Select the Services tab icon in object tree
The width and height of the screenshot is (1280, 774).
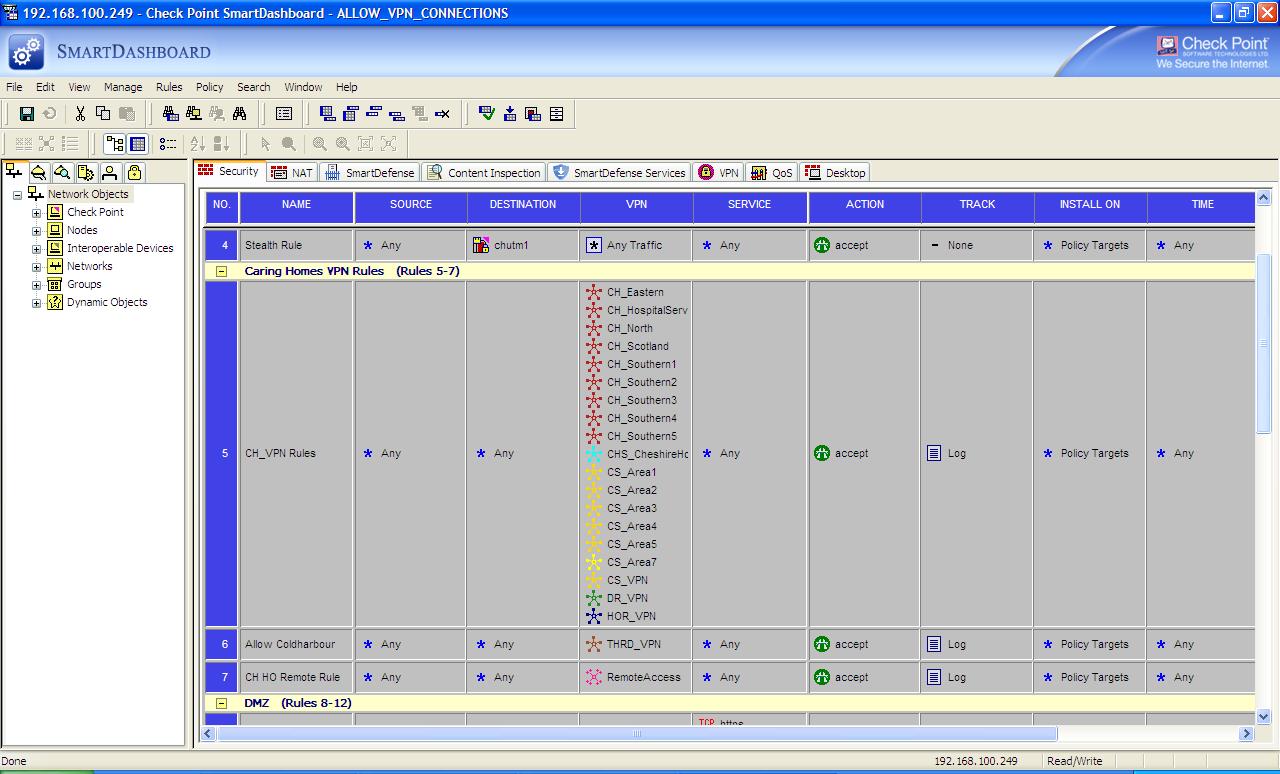click(39, 172)
